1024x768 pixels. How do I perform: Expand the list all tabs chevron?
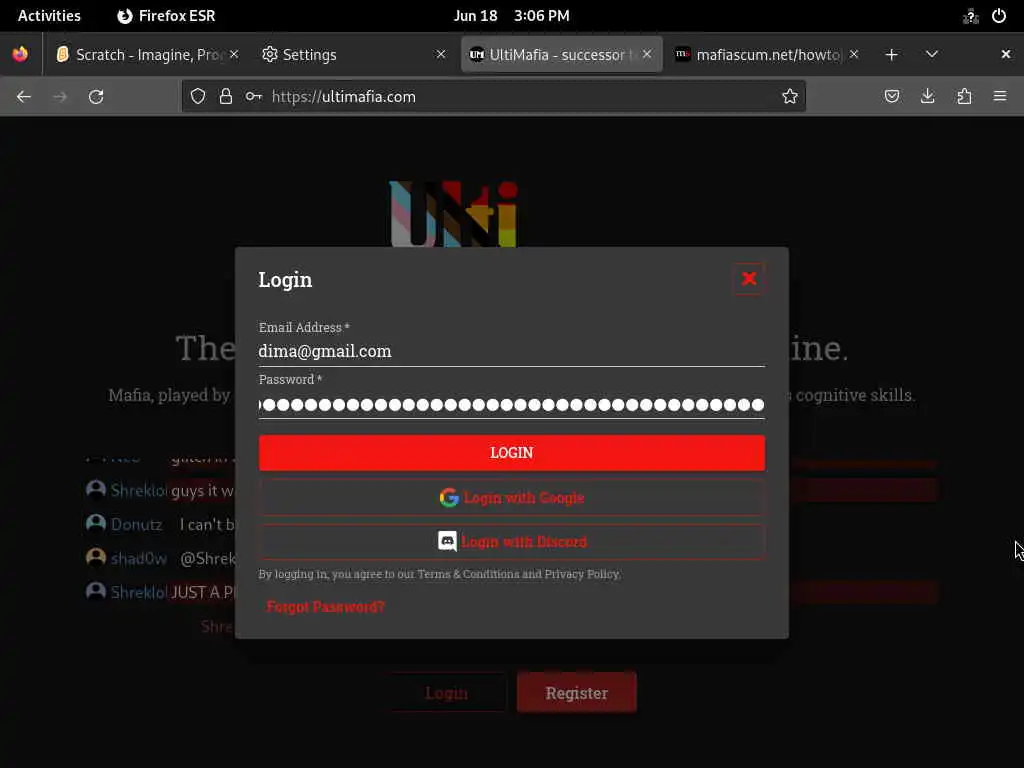click(x=931, y=54)
